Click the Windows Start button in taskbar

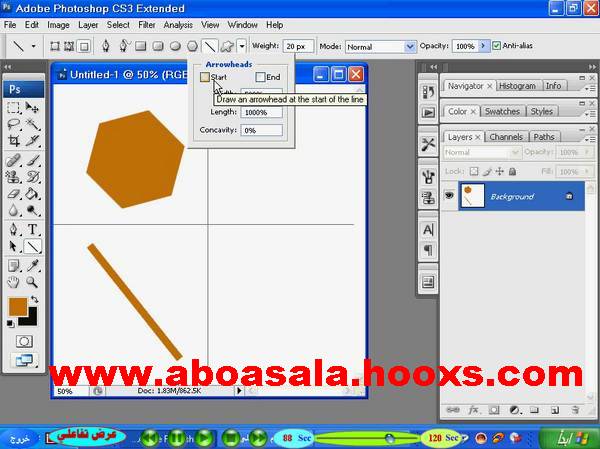tap(569, 438)
